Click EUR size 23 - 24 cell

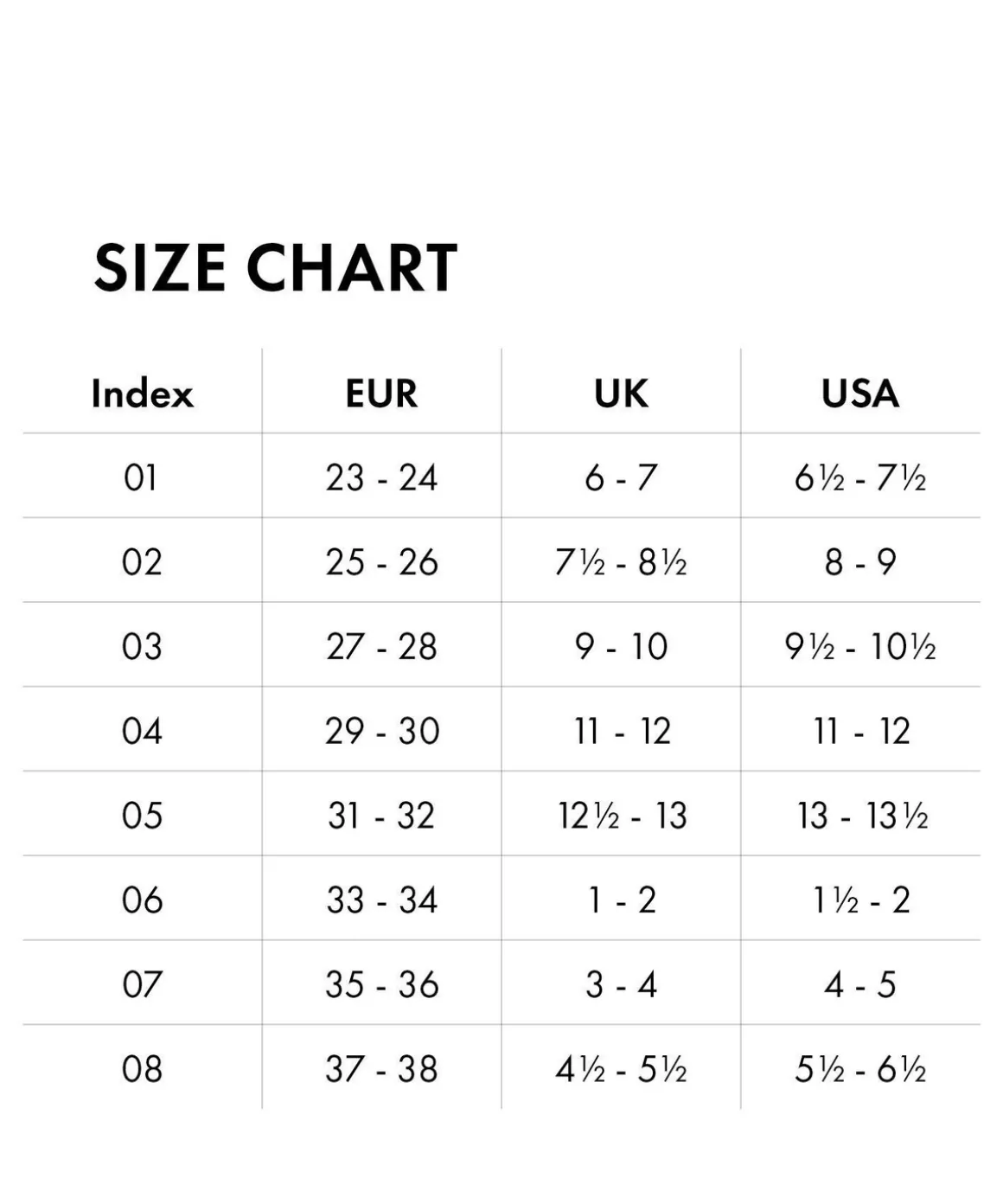coord(381,477)
